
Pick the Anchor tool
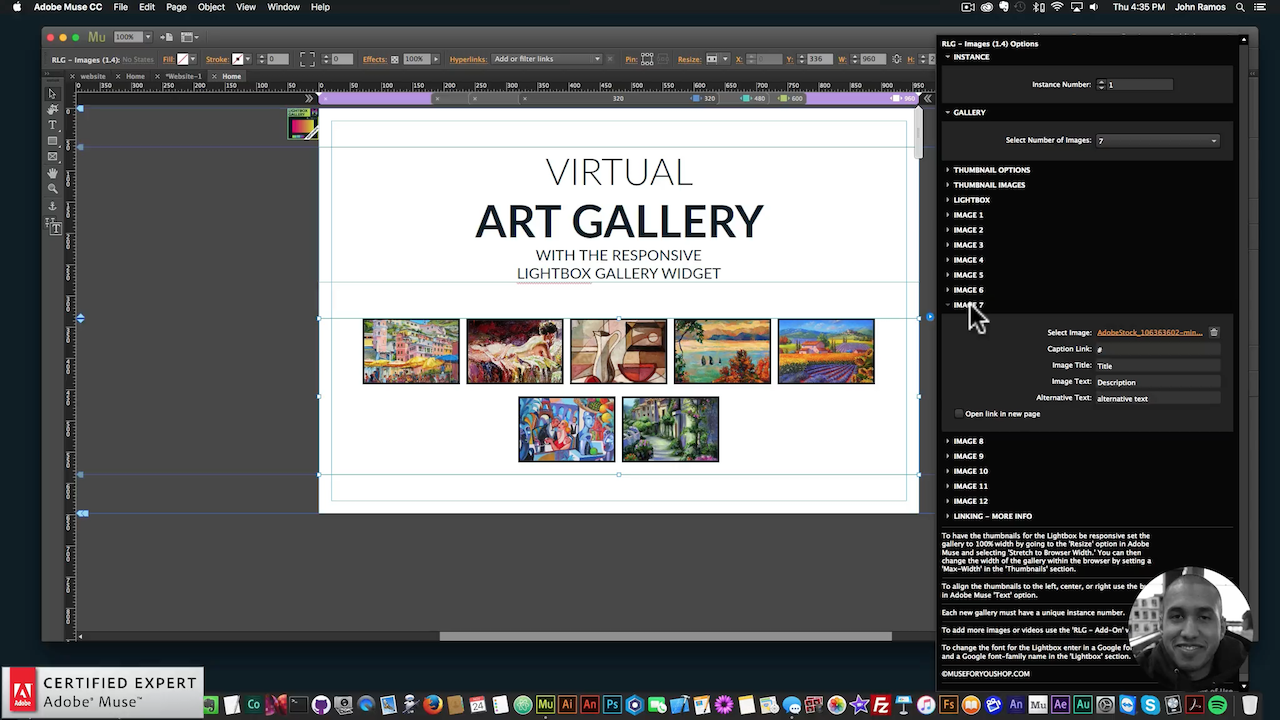52,203
